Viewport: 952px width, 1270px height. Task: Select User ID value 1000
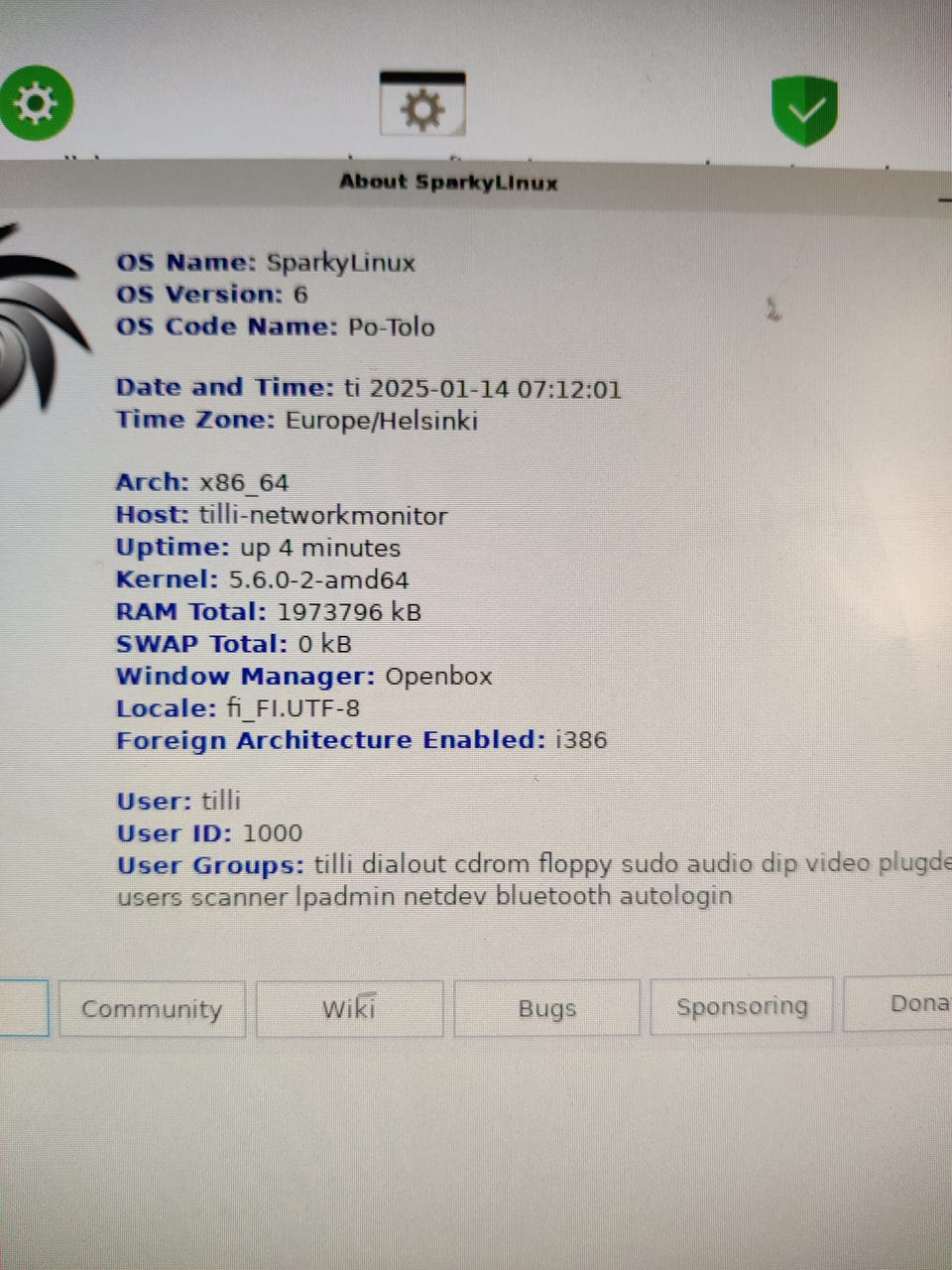pyautogui.click(x=273, y=832)
